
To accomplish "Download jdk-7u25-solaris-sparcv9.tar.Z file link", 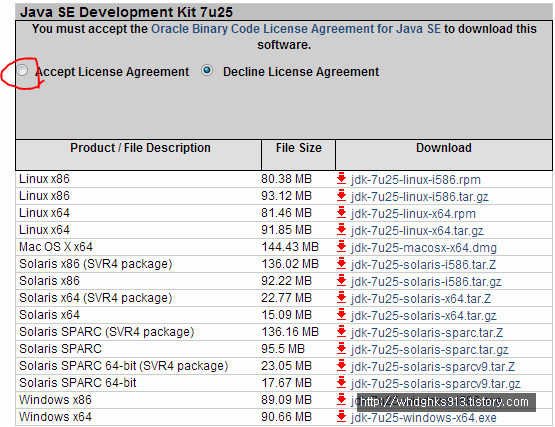I will point(433,367).
